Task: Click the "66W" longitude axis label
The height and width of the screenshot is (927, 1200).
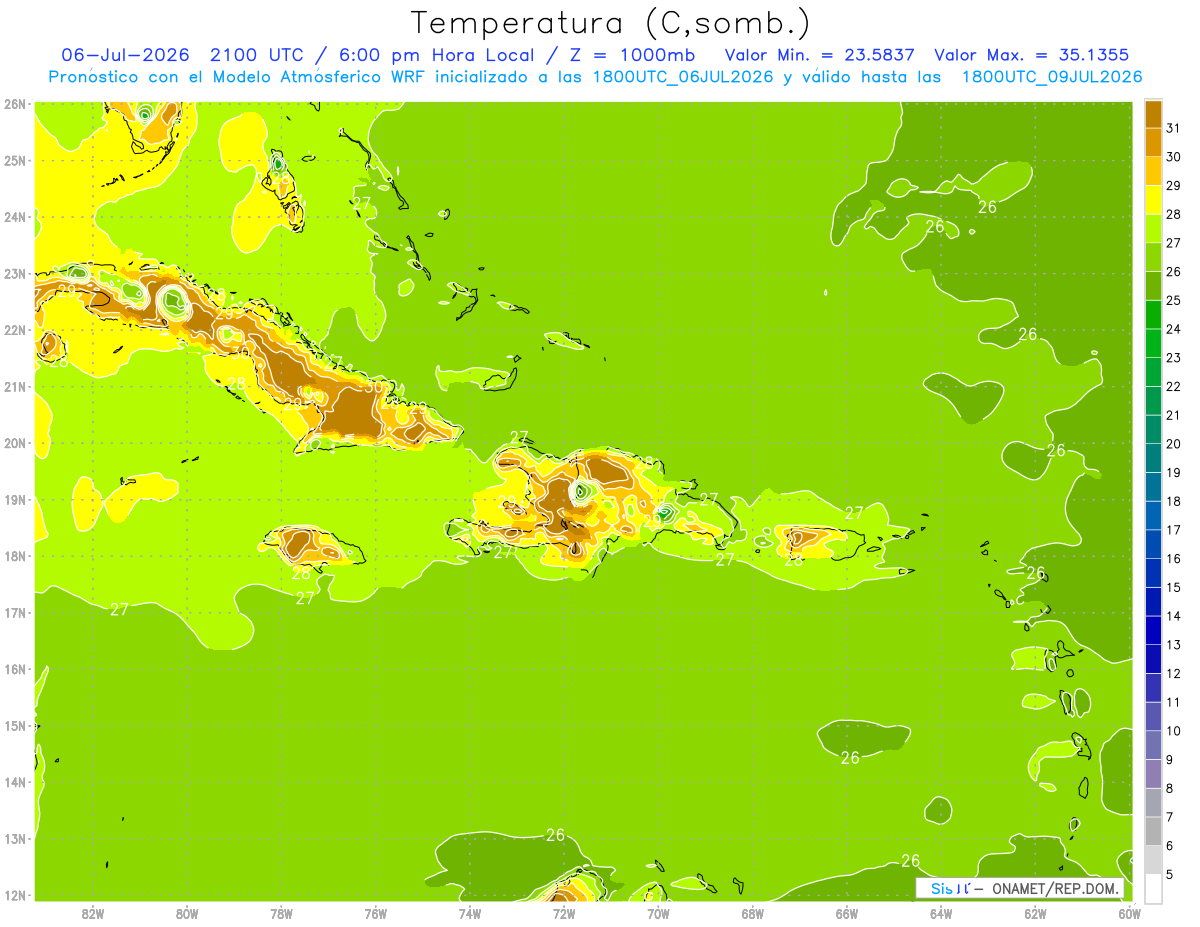Action: pyautogui.click(x=846, y=914)
